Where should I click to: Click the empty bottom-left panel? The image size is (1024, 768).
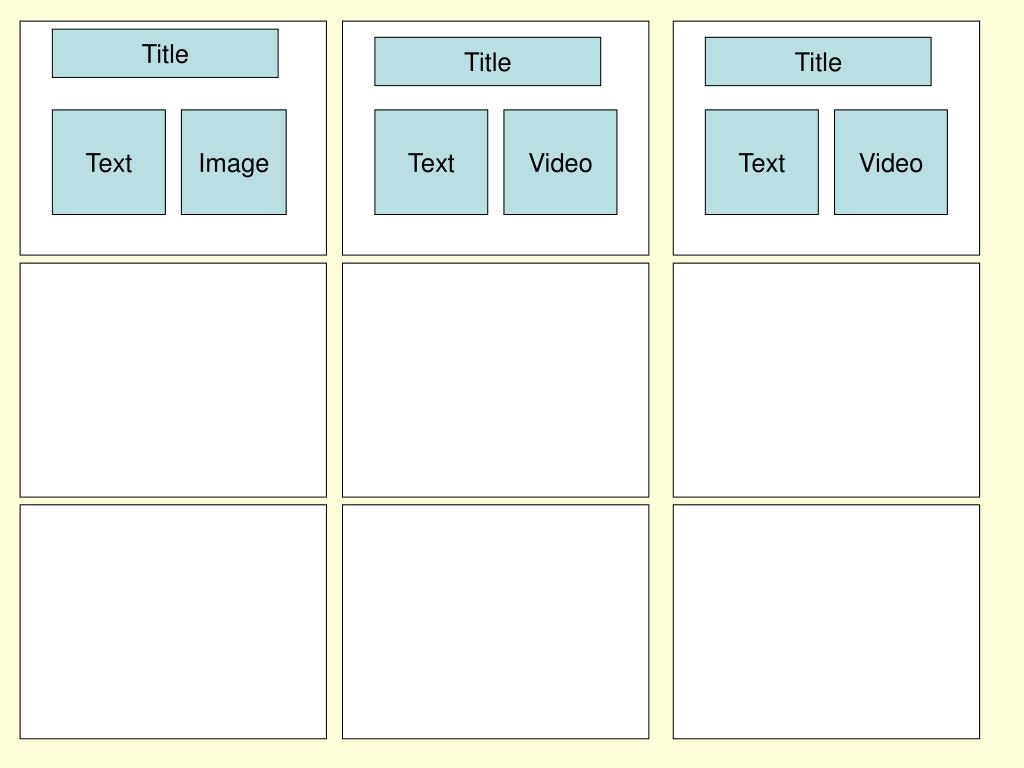(x=173, y=622)
